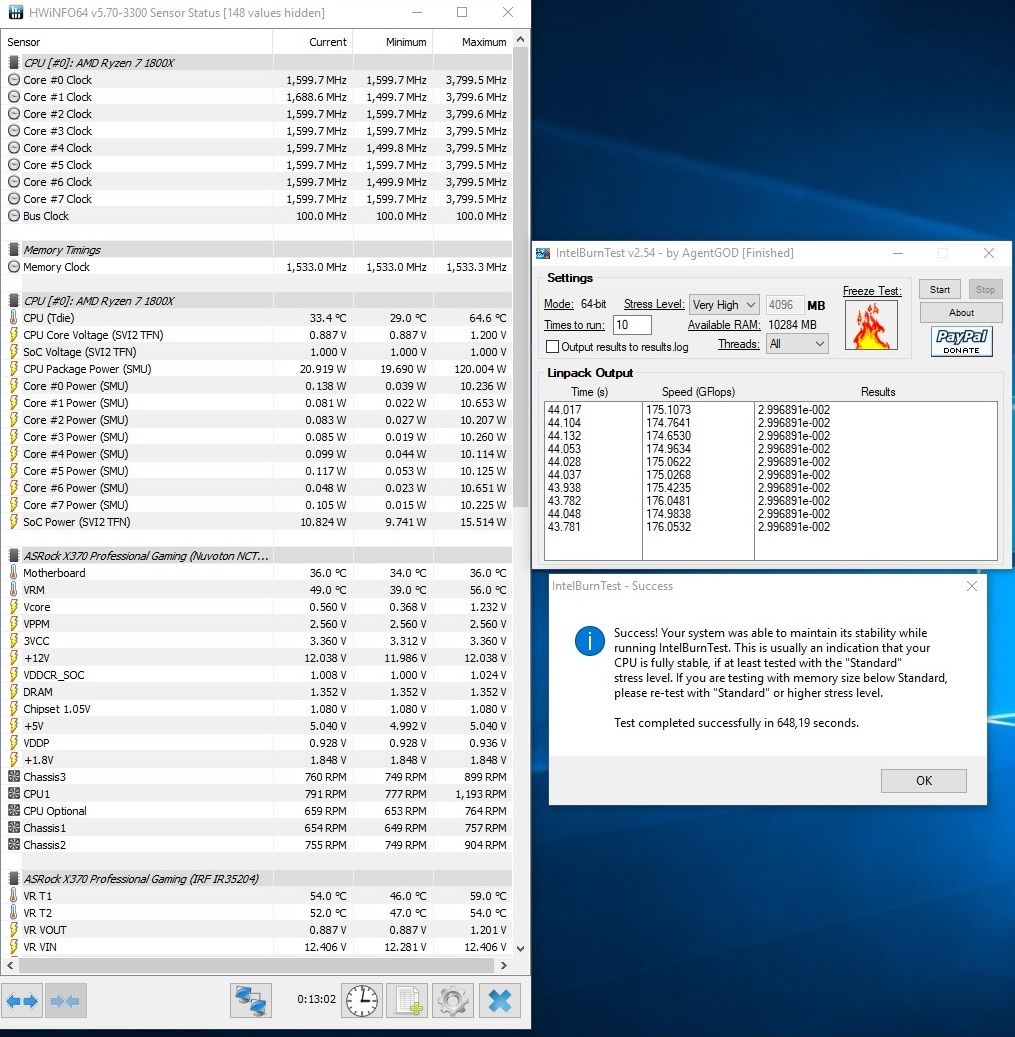Click the VR T1 thermometer icon

(x=14, y=896)
